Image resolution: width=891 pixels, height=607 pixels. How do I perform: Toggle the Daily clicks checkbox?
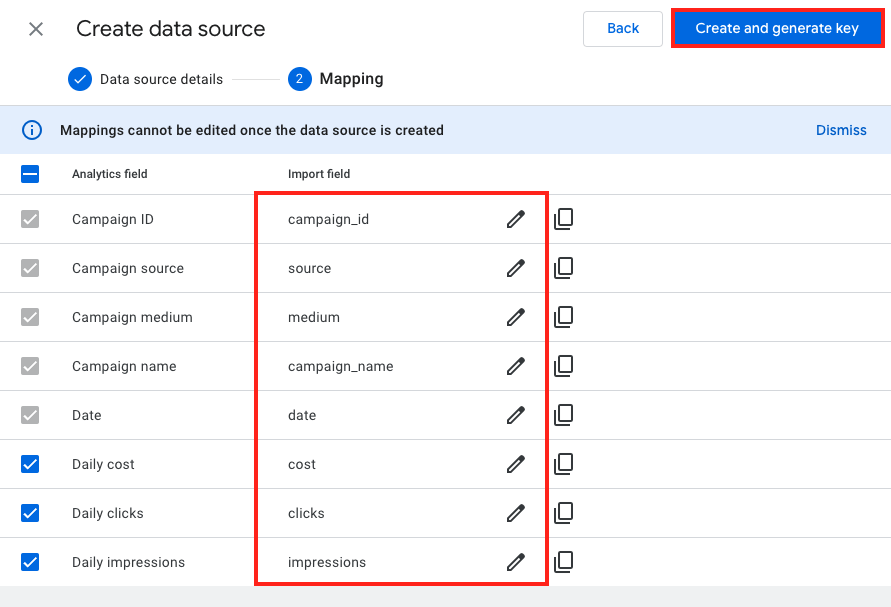tap(30, 513)
